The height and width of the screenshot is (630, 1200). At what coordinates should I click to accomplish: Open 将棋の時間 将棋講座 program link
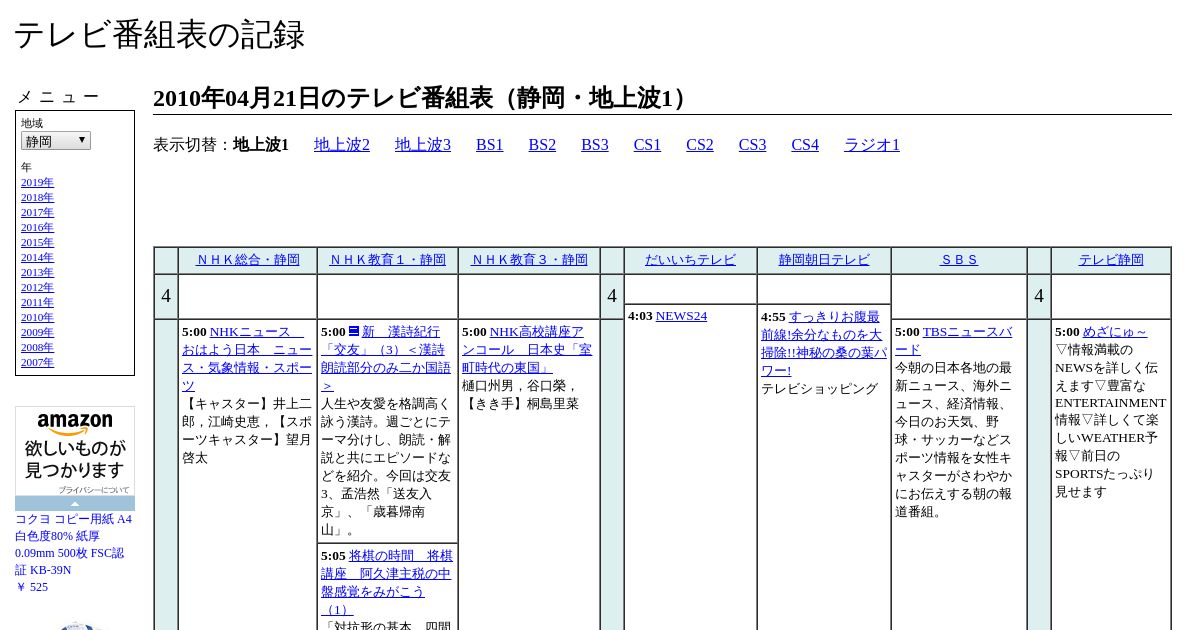(387, 583)
